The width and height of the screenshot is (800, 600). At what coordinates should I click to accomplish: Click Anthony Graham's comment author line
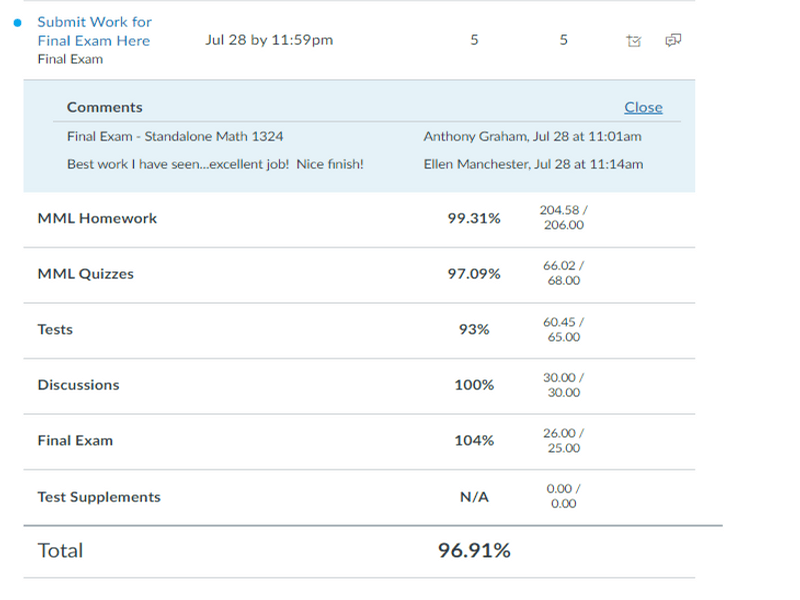coord(532,136)
